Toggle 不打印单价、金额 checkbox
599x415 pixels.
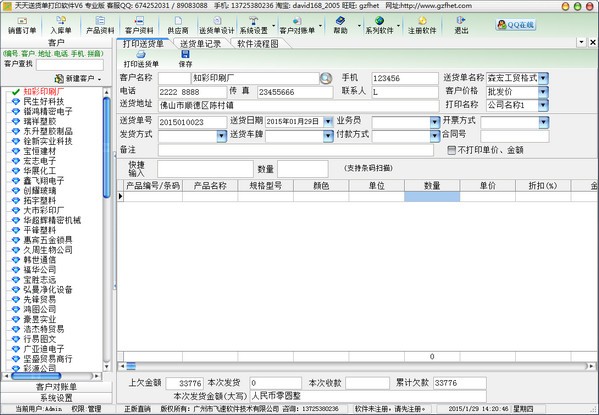451,150
